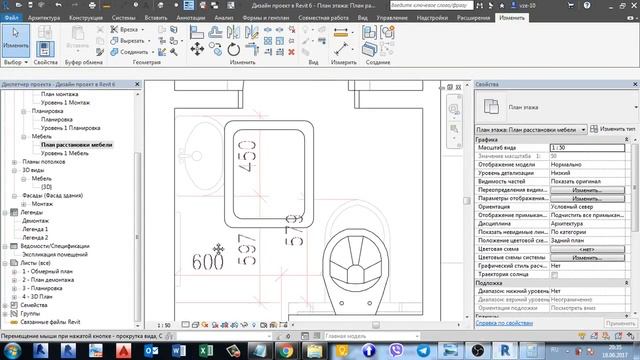This screenshot has height=360, width=640.
Task: Collapse the Подложка properties section
Action: tap(627, 283)
